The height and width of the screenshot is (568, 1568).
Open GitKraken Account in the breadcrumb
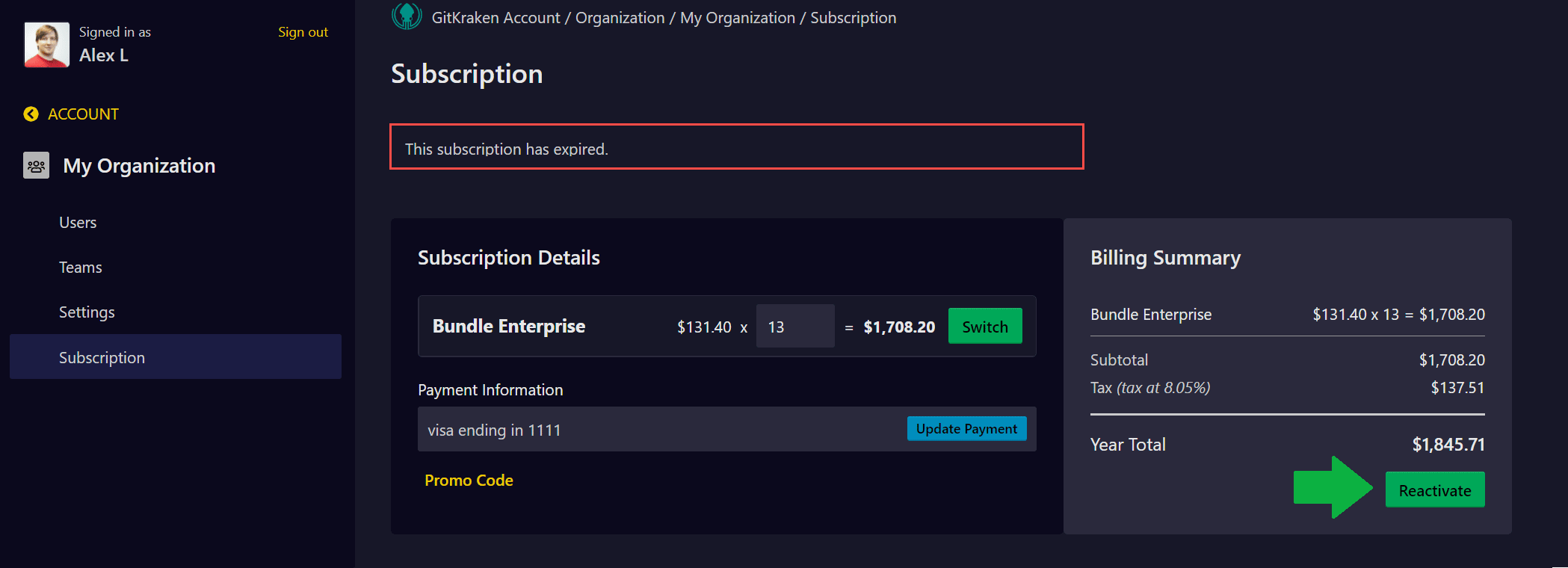pyautogui.click(x=496, y=18)
